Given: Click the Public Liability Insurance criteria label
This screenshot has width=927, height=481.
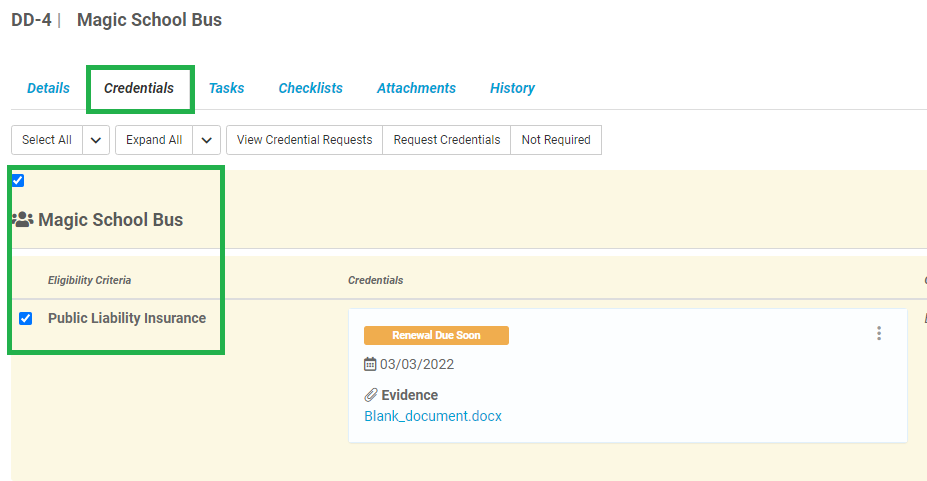Looking at the screenshot, I should [127, 318].
